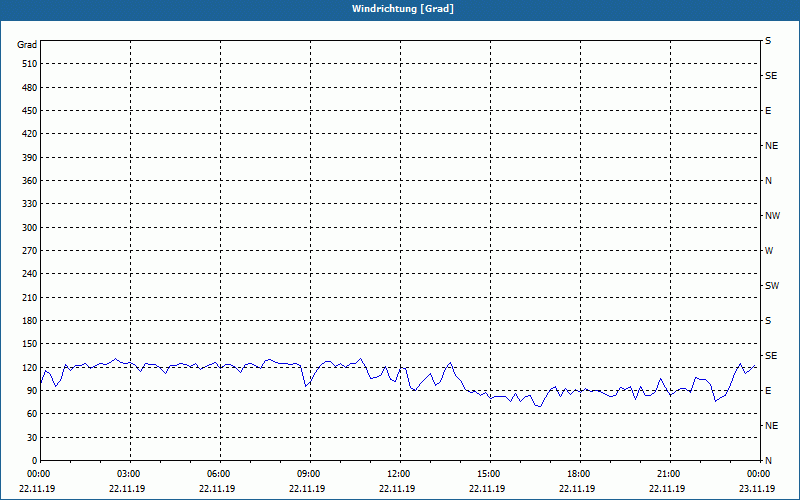800x500 pixels.
Task: Select the "22.11.19" date under 18:00
Action: tap(577, 488)
